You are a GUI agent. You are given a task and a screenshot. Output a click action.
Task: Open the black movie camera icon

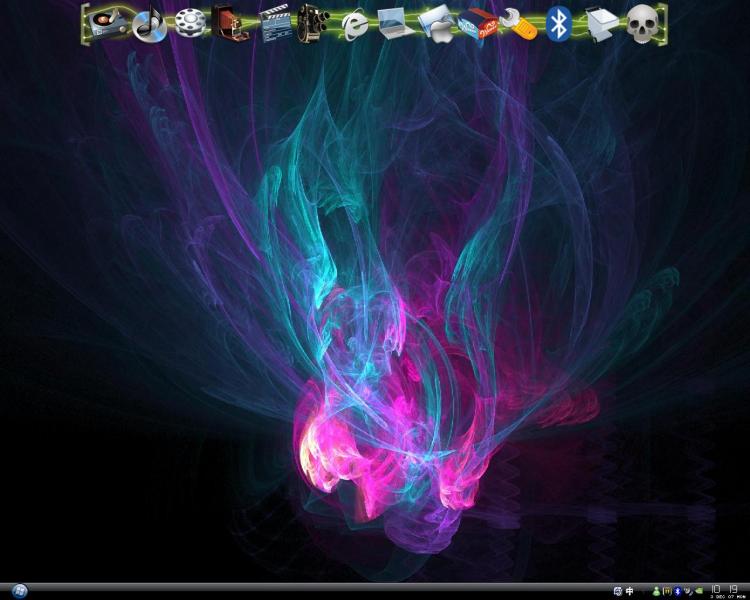tap(313, 23)
